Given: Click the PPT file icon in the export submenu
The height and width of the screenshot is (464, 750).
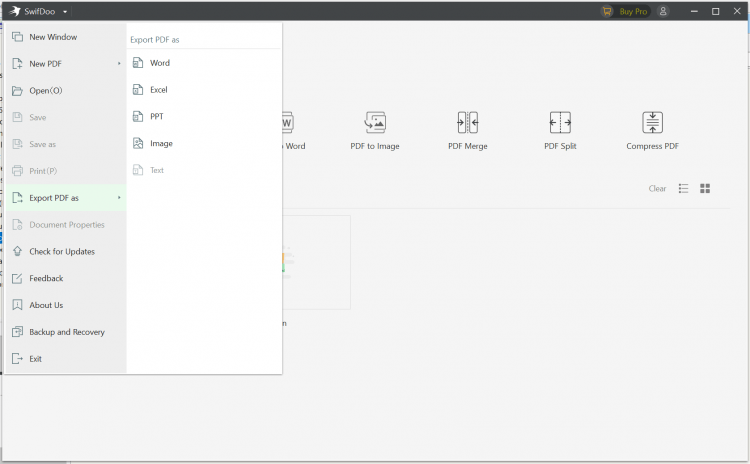Looking at the screenshot, I should pos(138,116).
